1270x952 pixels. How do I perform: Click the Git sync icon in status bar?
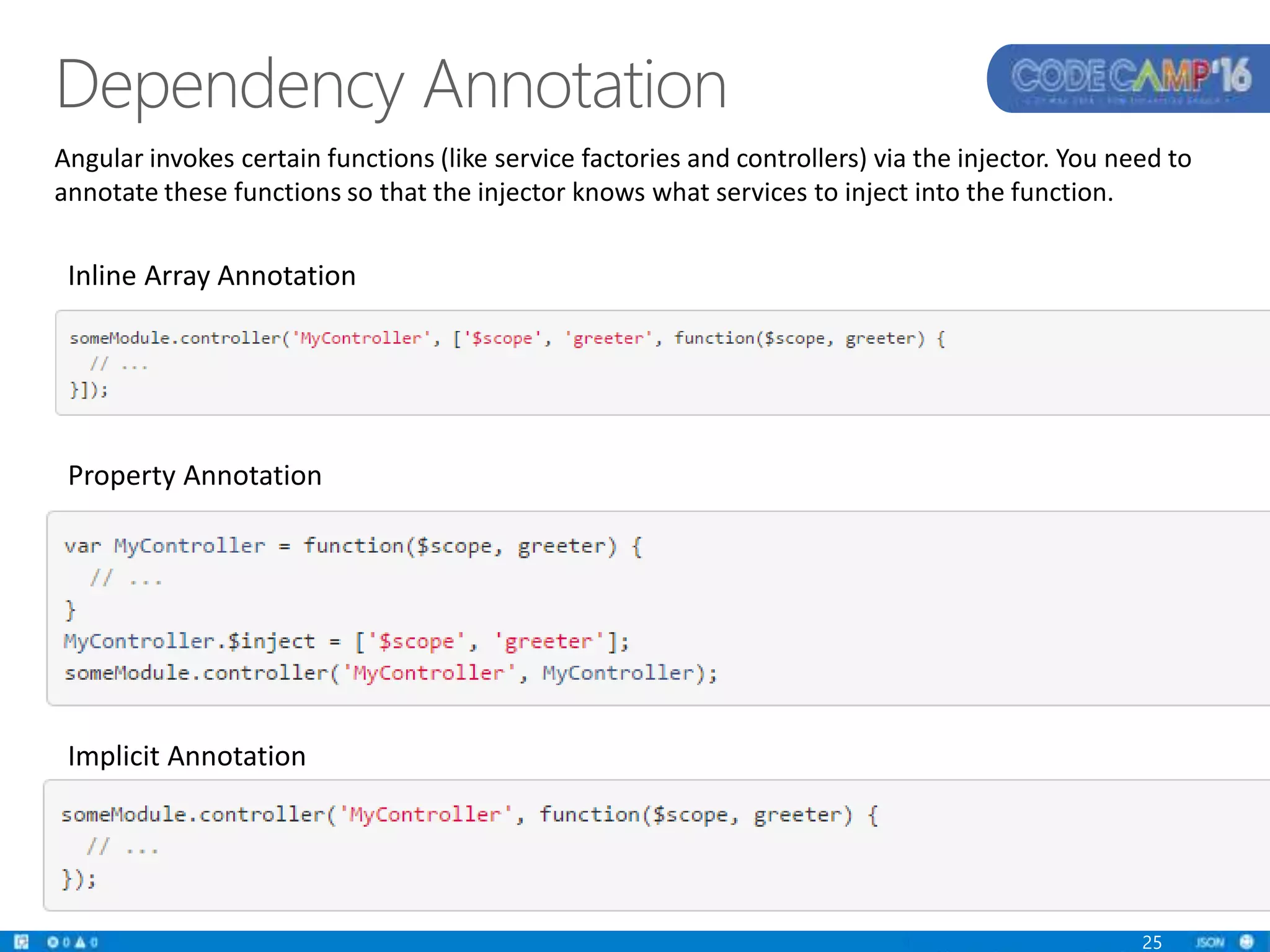[x=21, y=942]
